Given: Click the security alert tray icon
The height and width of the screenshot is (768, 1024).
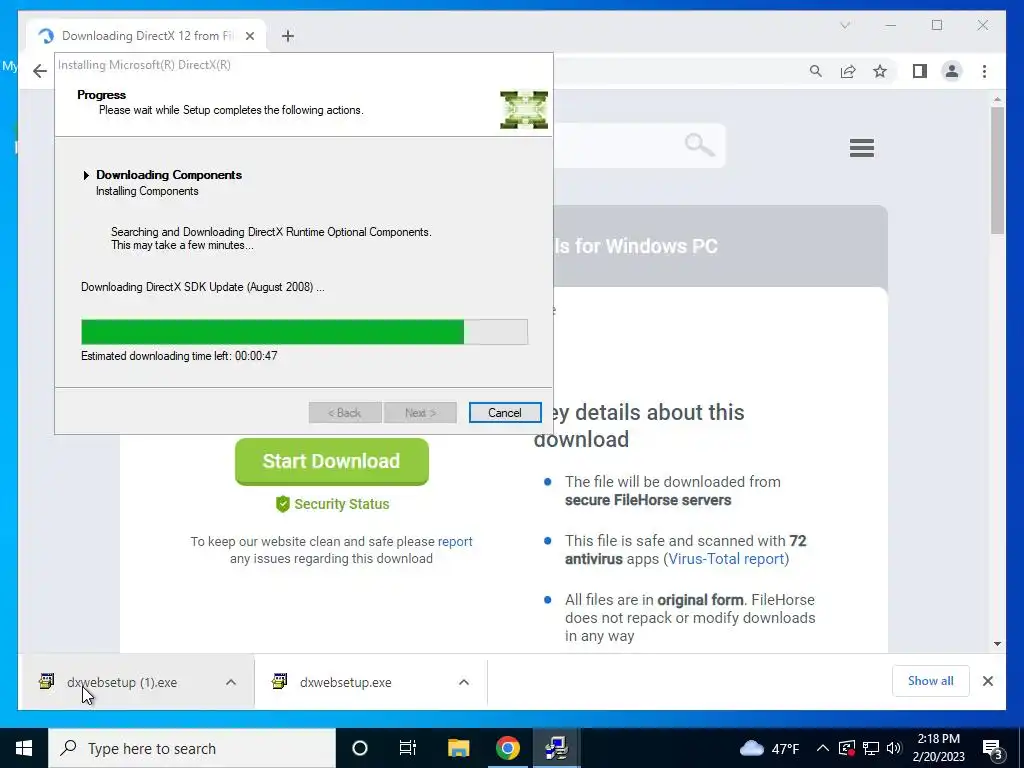Looking at the screenshot, I should click(846, 748).
